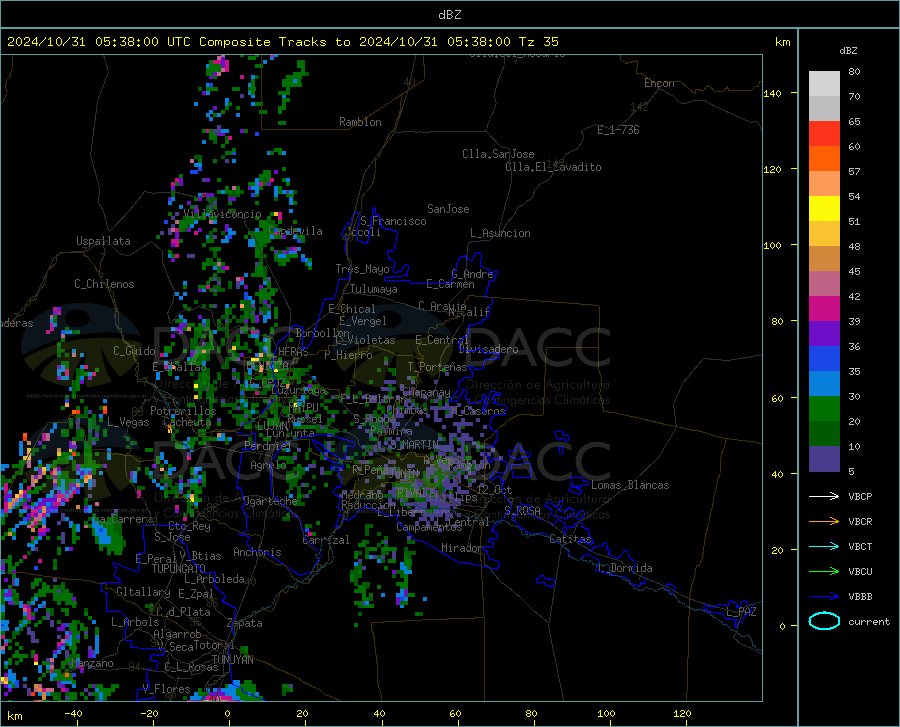This screenshot has height=727, width=900.
Task: Pick the blue 35 dBZ swatch
Action: 824,359
